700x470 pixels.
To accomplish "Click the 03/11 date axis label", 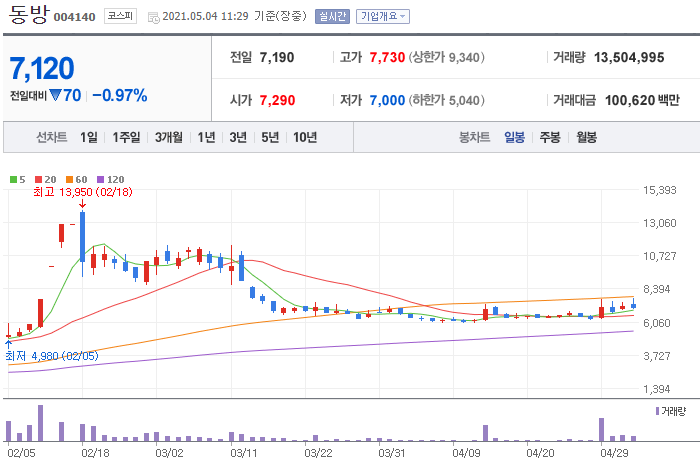I will click(244, 453).
